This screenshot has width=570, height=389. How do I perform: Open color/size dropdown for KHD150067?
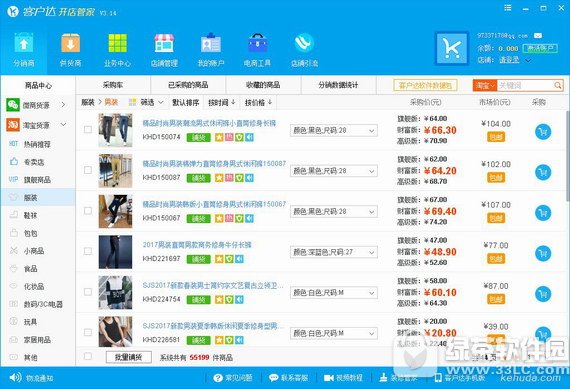(x=334, y=212)
